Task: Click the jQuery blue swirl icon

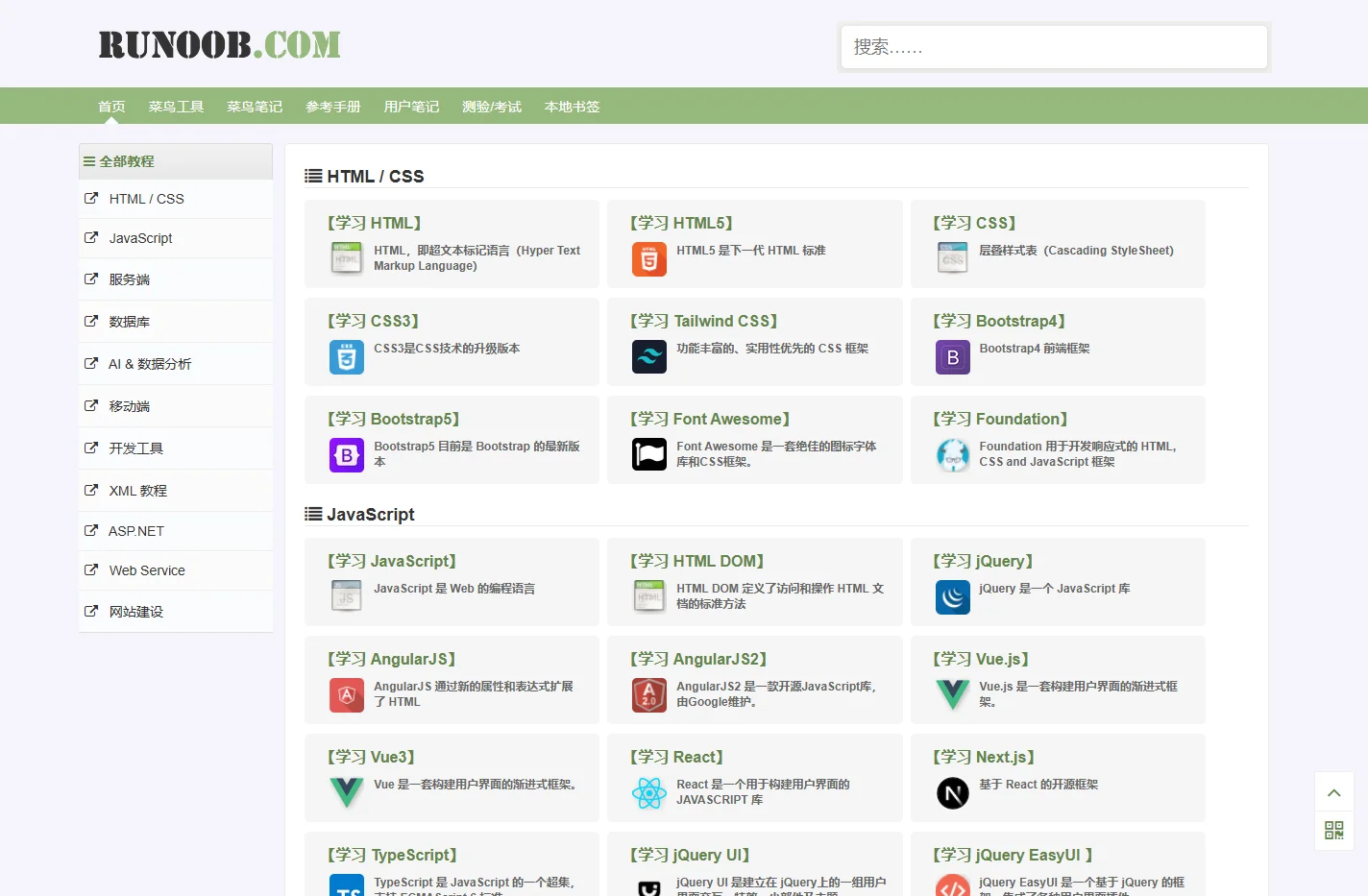Action: pos(952,597)
